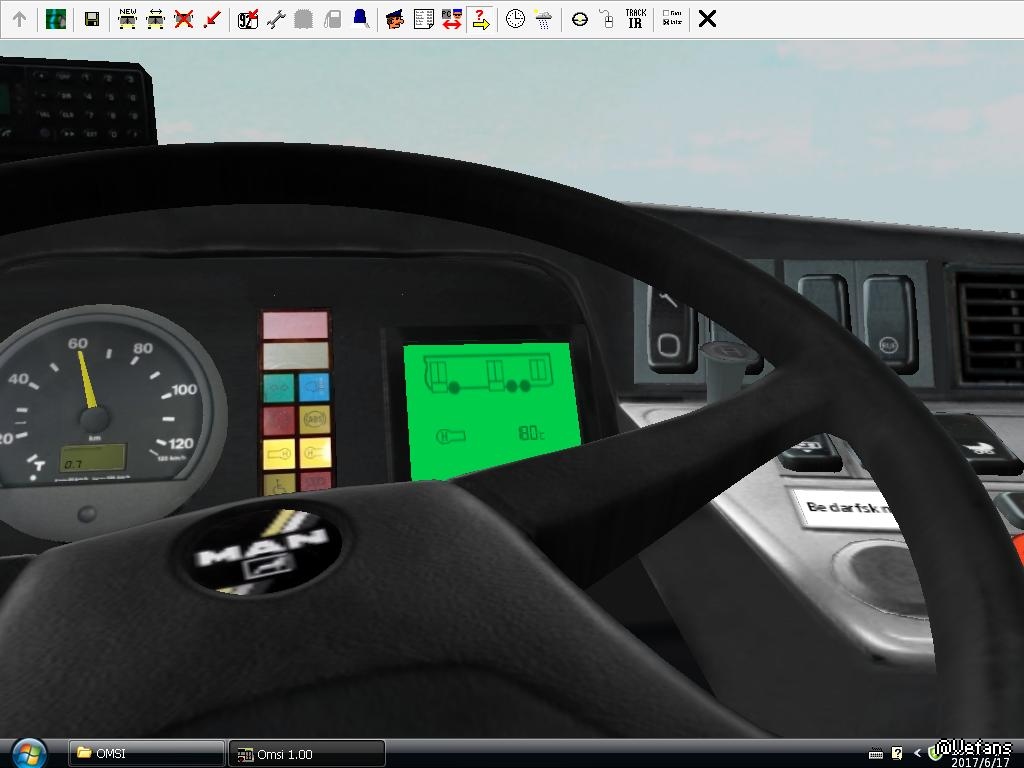Click the green bus door display screen
The height and width of the screenshot is (768, 1024).
pos(490,410)
